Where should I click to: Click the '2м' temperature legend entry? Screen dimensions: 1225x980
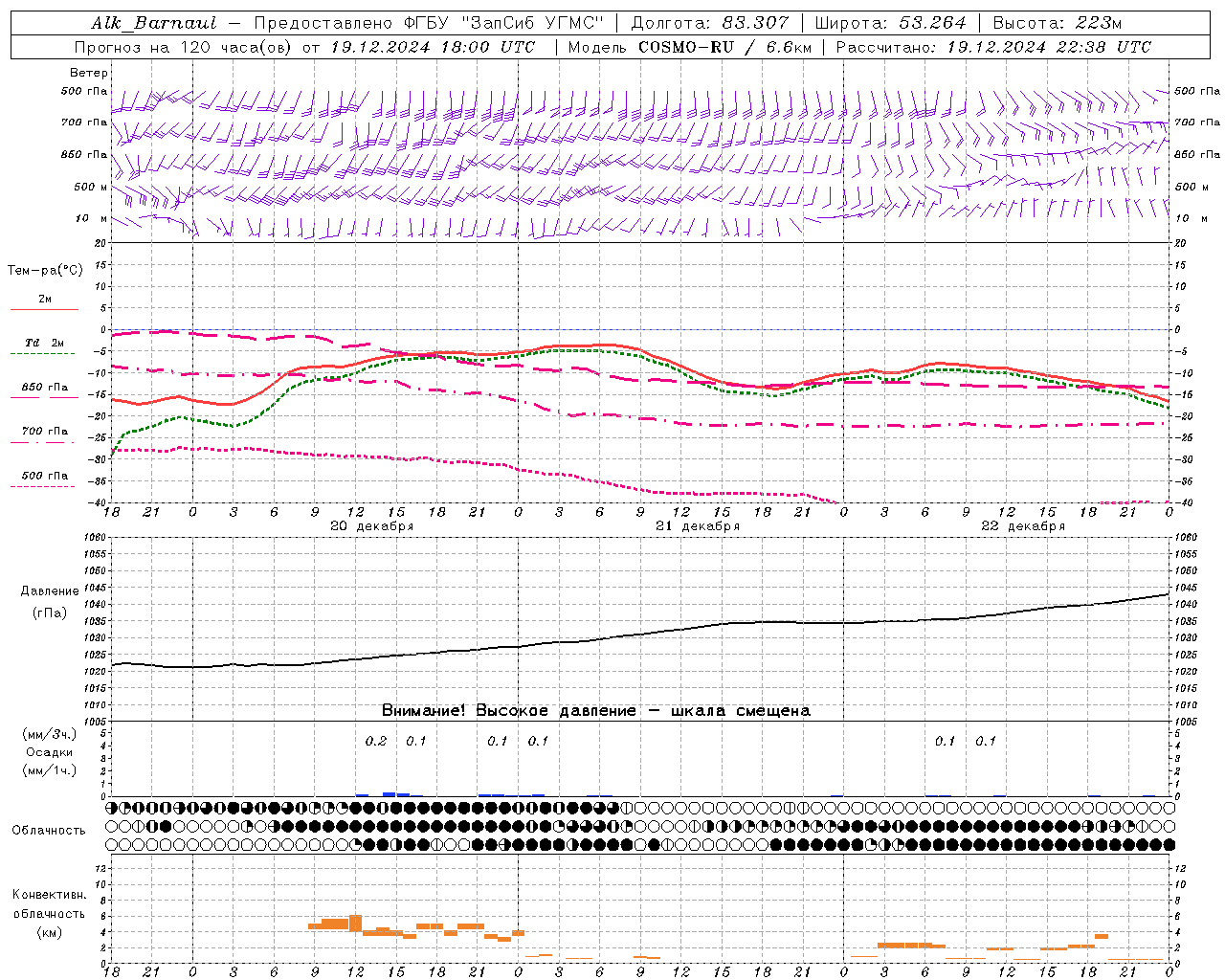[45, 299]
